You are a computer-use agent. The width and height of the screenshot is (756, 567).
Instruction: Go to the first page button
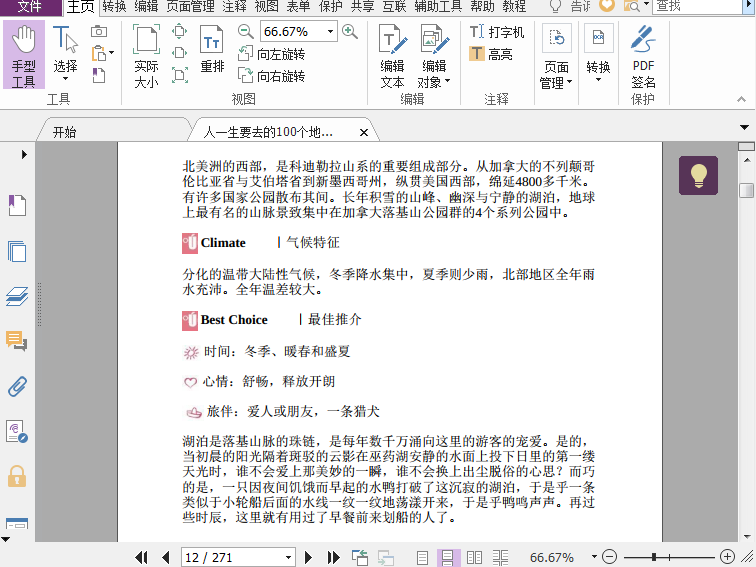pyautogui.click(x=141, y=557)
